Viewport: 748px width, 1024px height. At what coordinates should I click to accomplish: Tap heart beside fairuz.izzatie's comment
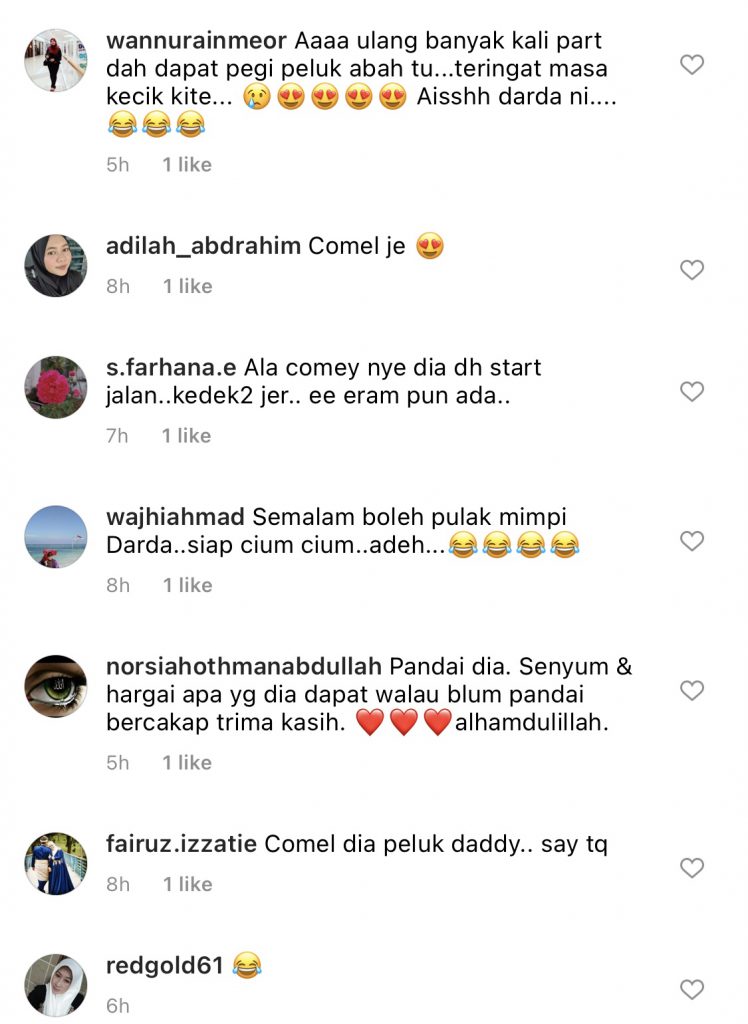click(692, 868)
